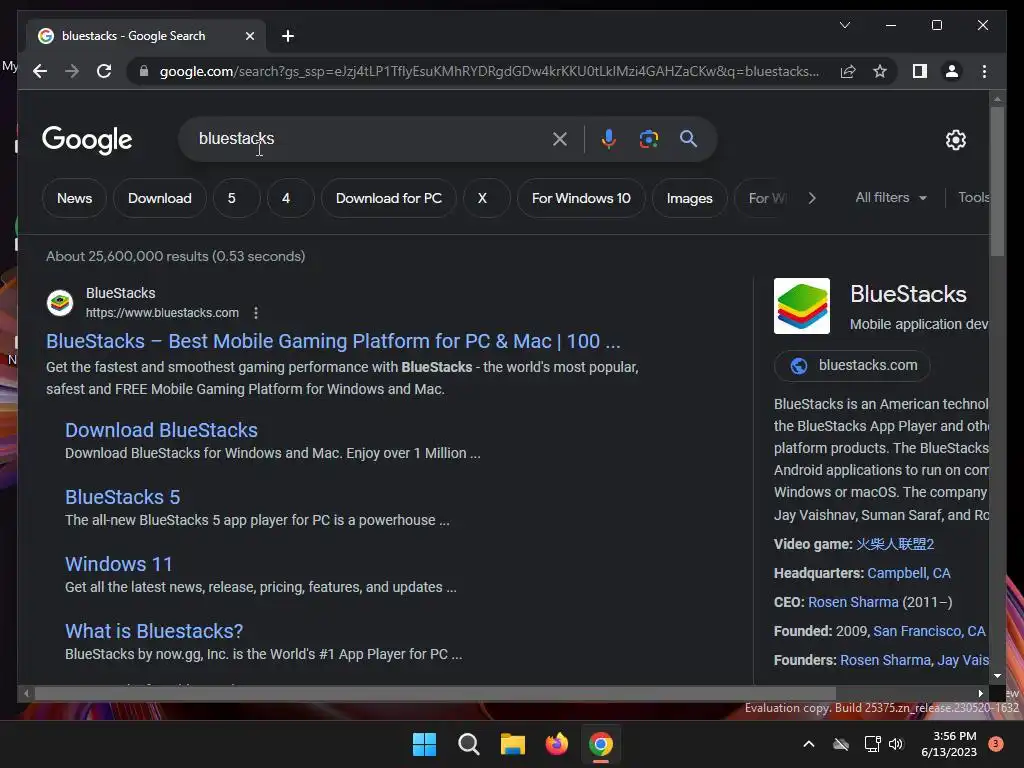Open the Rosen Sharma CEO link
This screenshot has height=768, width=1024.
click(x=853, y=602)
